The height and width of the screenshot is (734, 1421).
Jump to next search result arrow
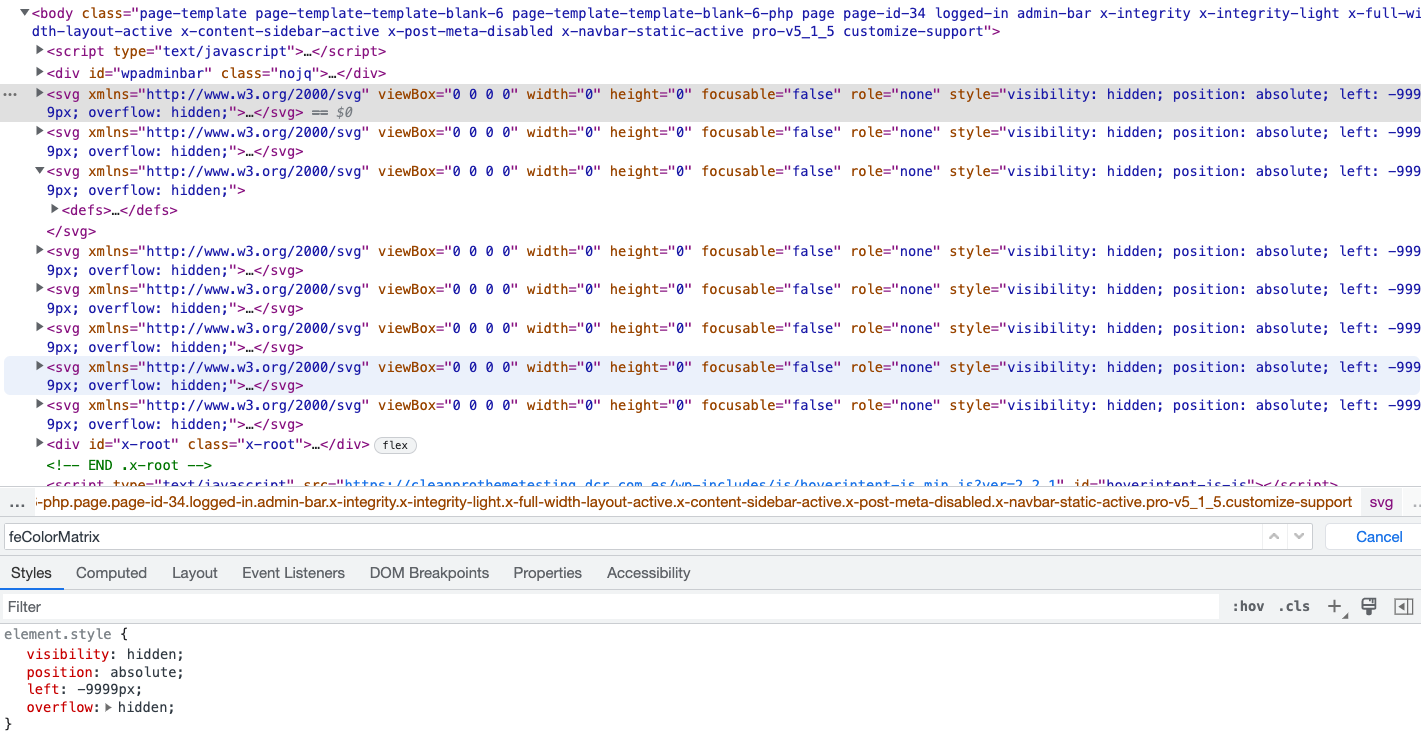point(1299,537)
